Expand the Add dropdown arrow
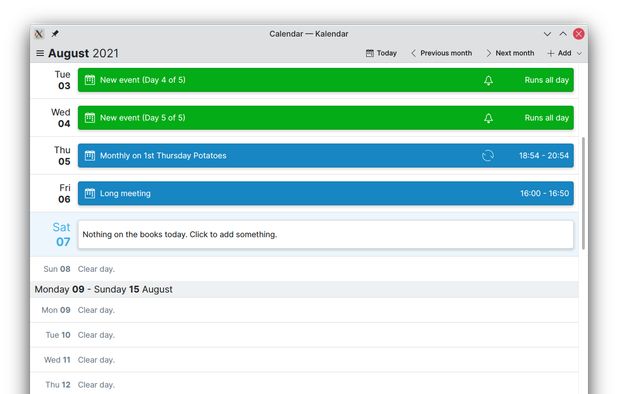This screenshot has height=394, width=618. [x=579, y=53]
